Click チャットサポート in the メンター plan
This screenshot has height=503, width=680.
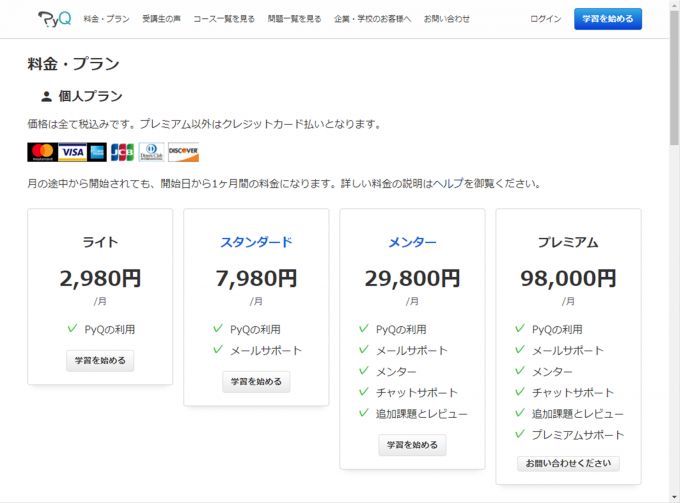tap(417, 393)
